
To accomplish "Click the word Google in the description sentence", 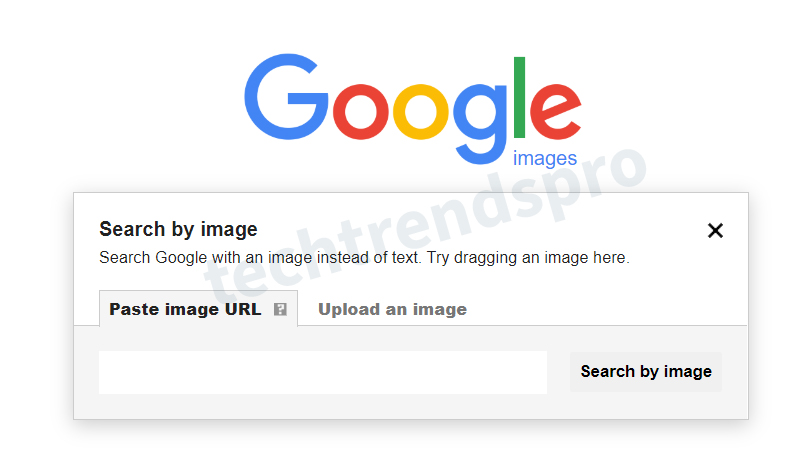I will pyautogui.click(x=181, y=257).
